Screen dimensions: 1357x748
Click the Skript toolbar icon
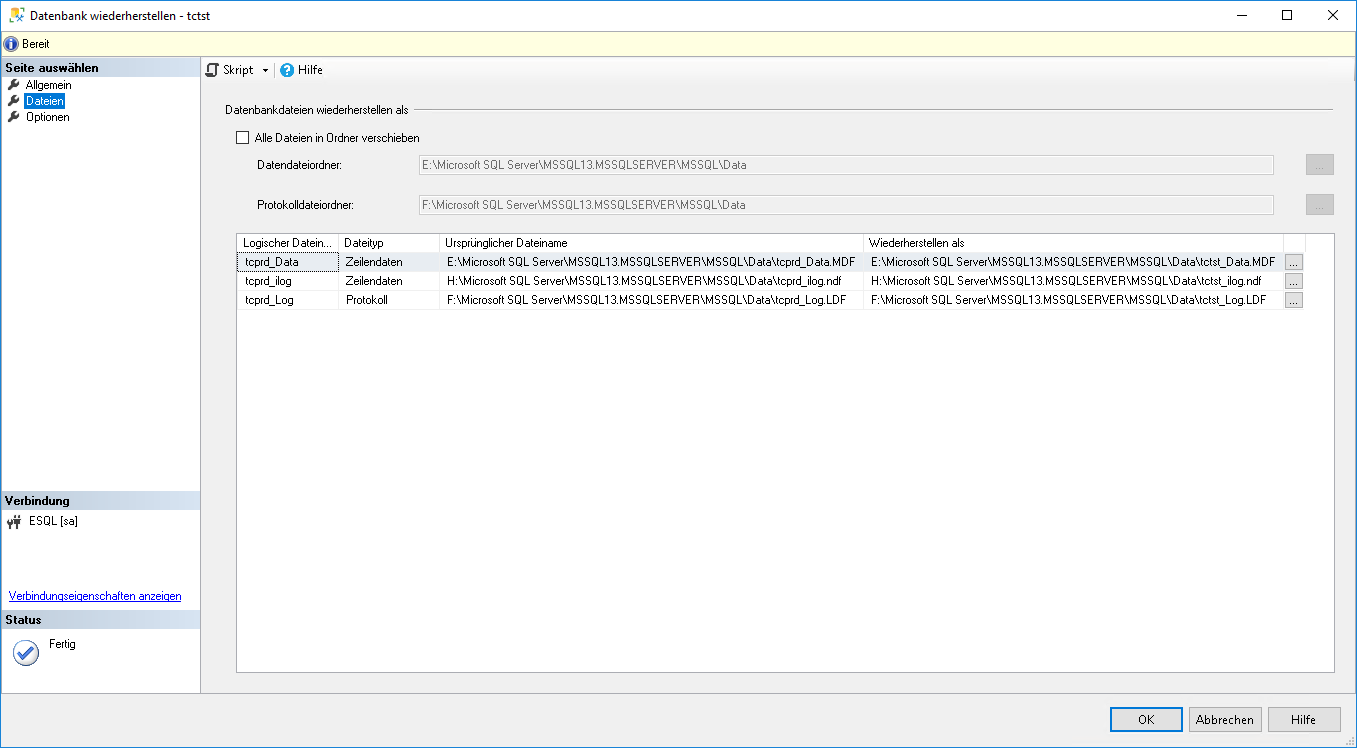[x=212, y=70]
